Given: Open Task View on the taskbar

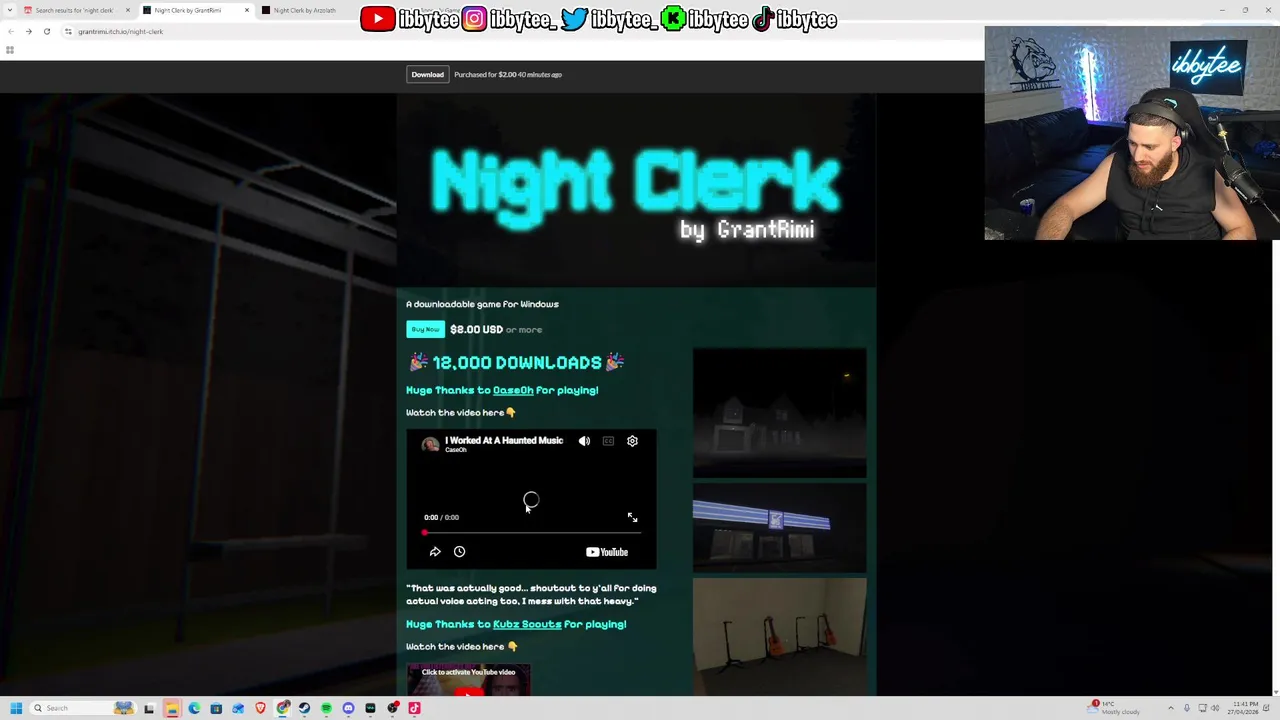Looking at the screenshot, I should [x=149, y=708].
